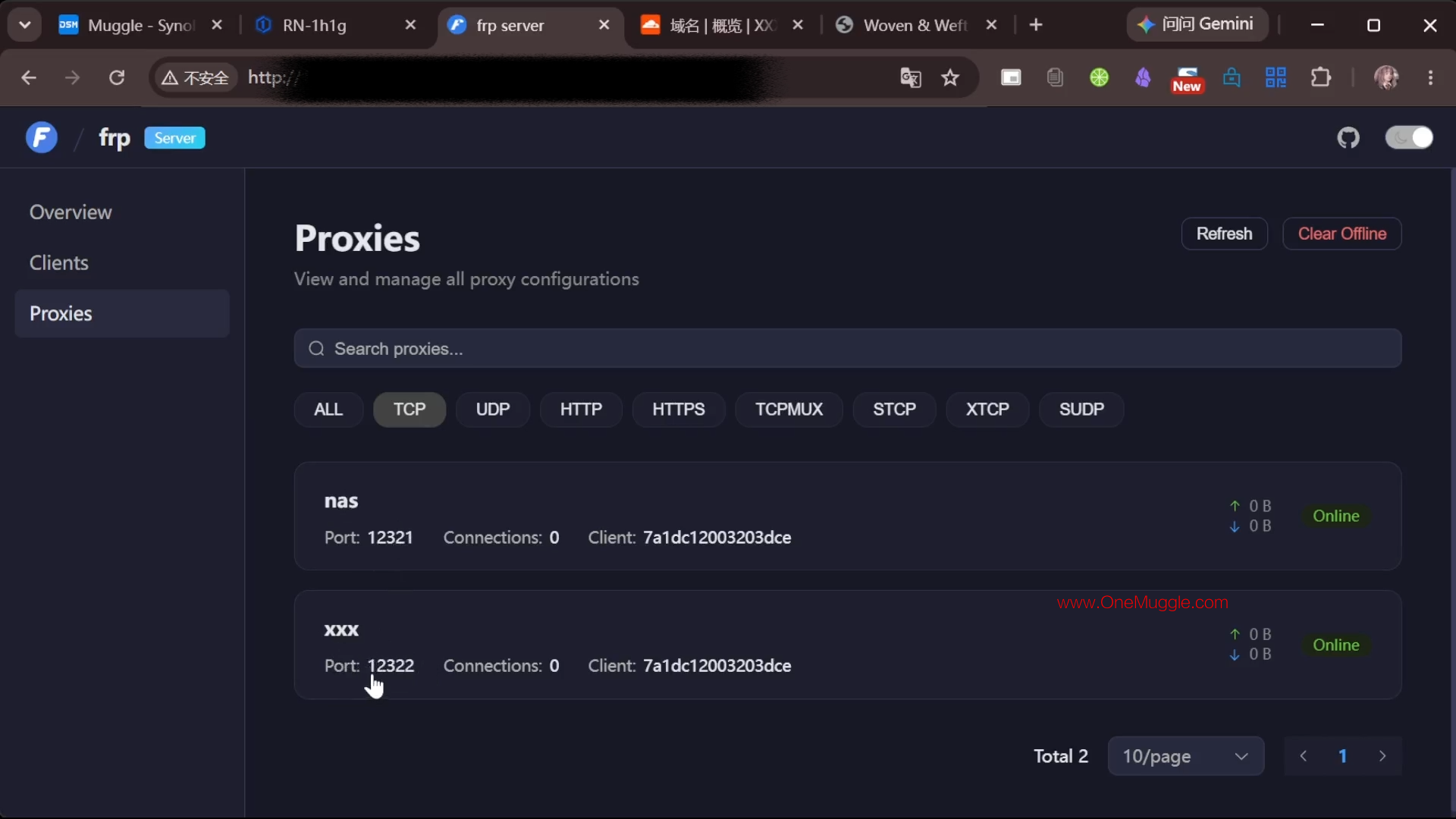Open the GitHub icon link
Image resolution: width=1456 pixels, height=819 pixels.
[x=1348, y=138]
